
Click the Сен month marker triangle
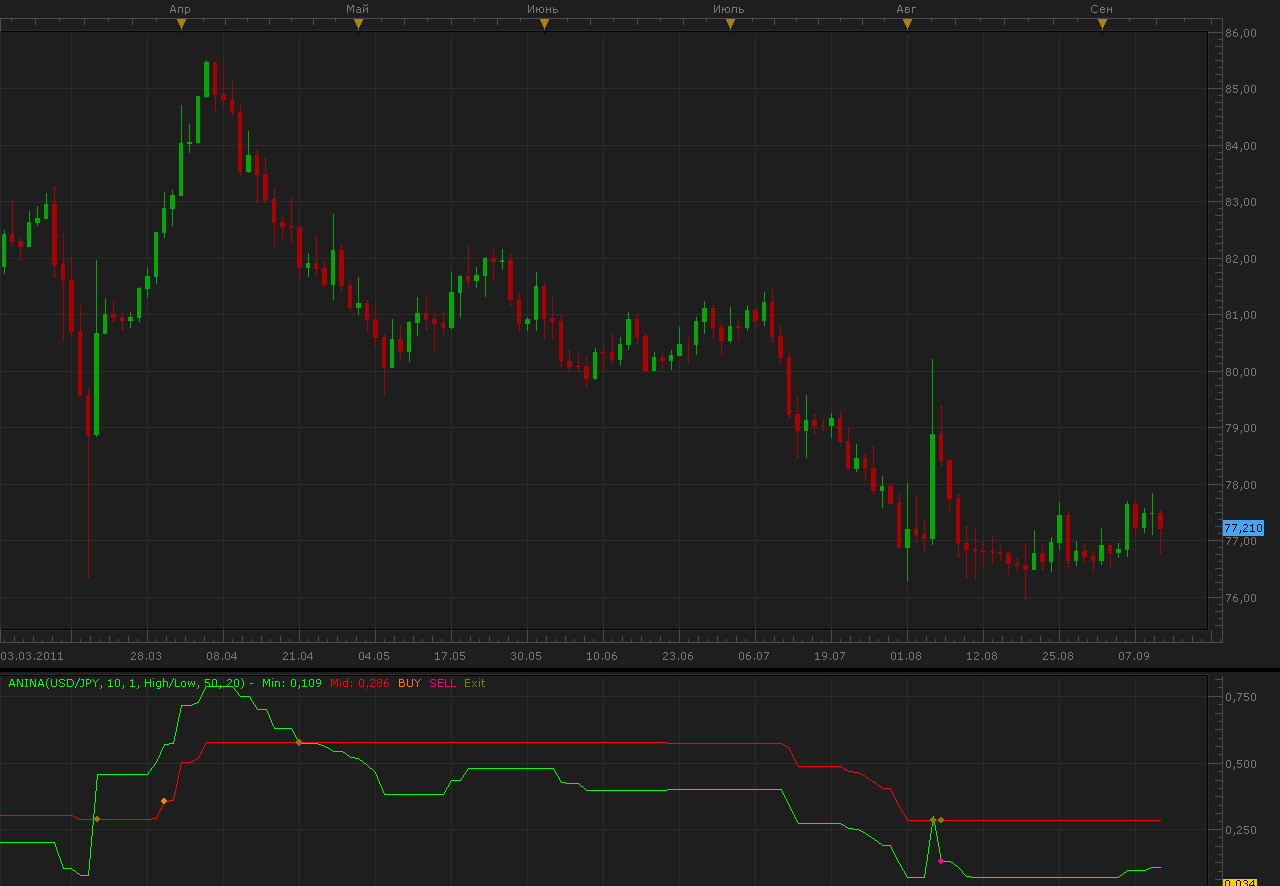(1102, 24)
